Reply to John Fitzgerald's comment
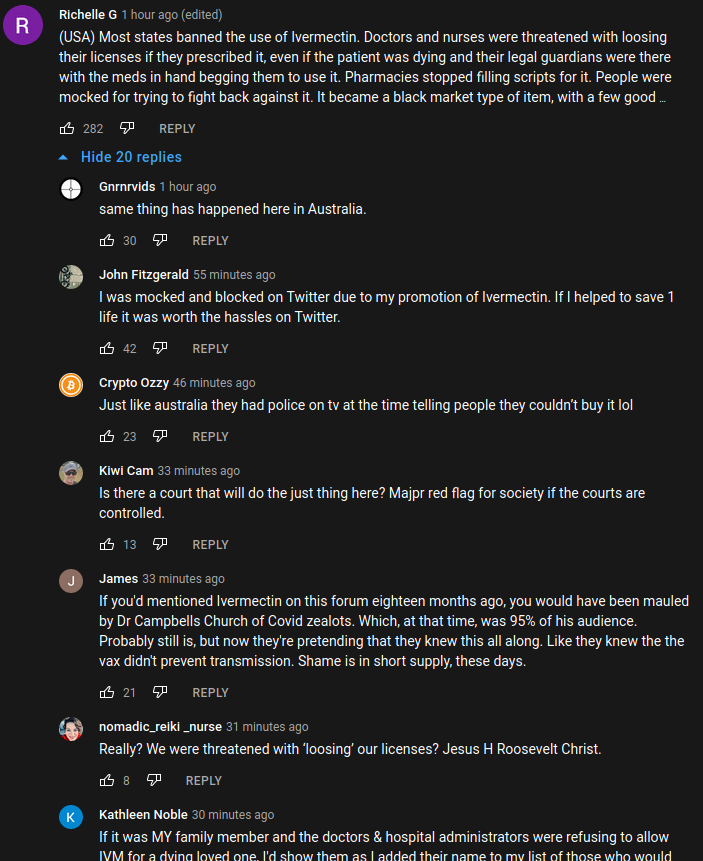 point(210,349)
